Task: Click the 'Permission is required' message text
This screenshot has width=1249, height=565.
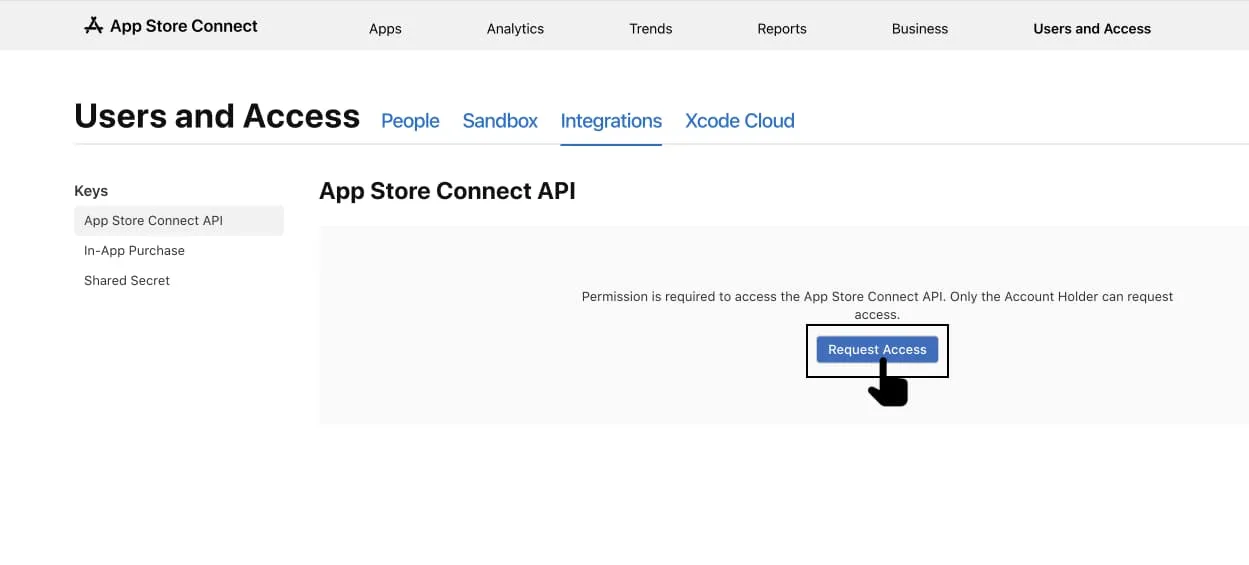Action: [877, 305]
